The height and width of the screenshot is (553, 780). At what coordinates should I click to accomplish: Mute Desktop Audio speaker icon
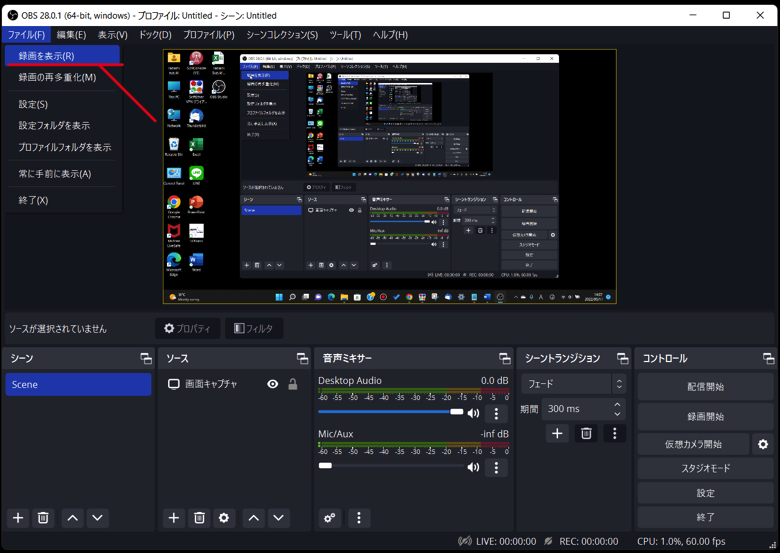[474, 413]
